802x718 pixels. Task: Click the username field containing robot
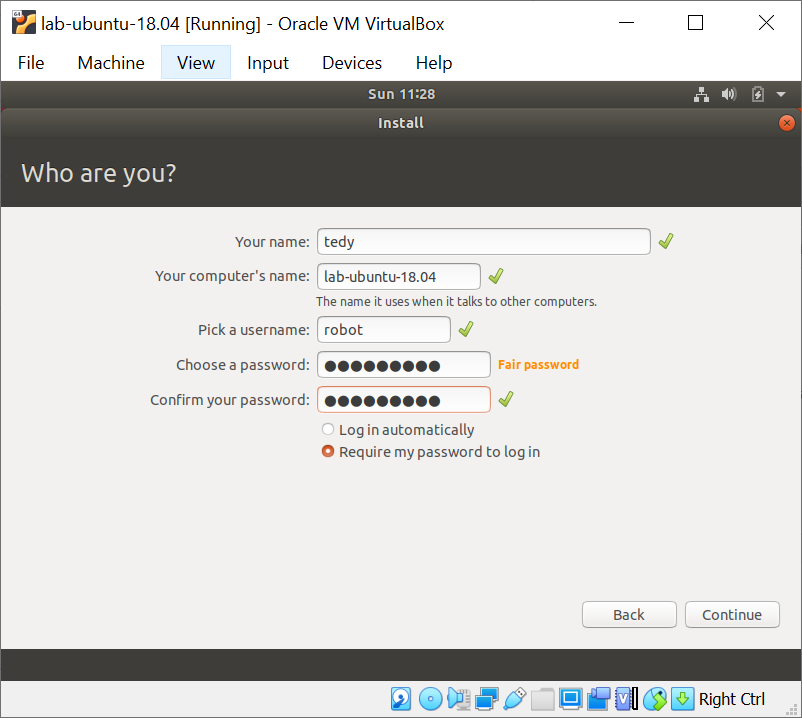384,329
